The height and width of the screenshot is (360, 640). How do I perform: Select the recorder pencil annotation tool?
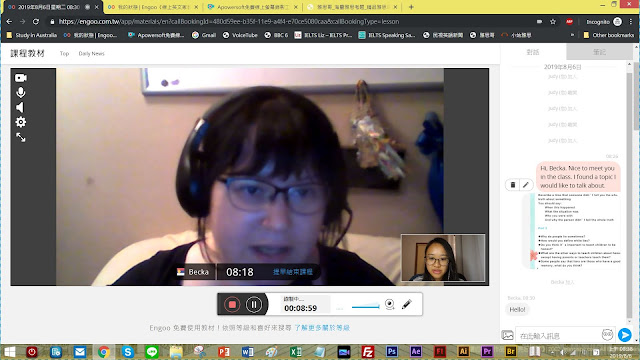point(407,304)
